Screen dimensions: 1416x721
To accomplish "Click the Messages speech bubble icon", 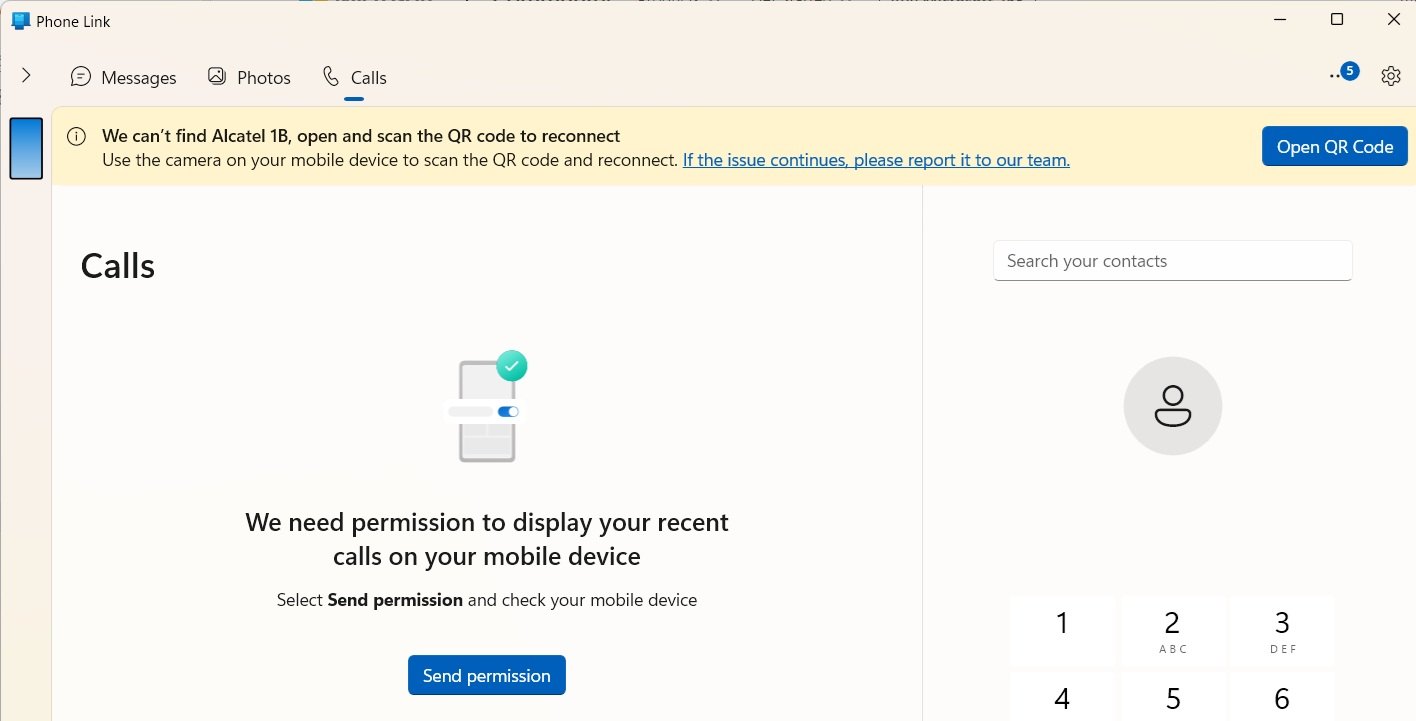I will tap(80, 76).
